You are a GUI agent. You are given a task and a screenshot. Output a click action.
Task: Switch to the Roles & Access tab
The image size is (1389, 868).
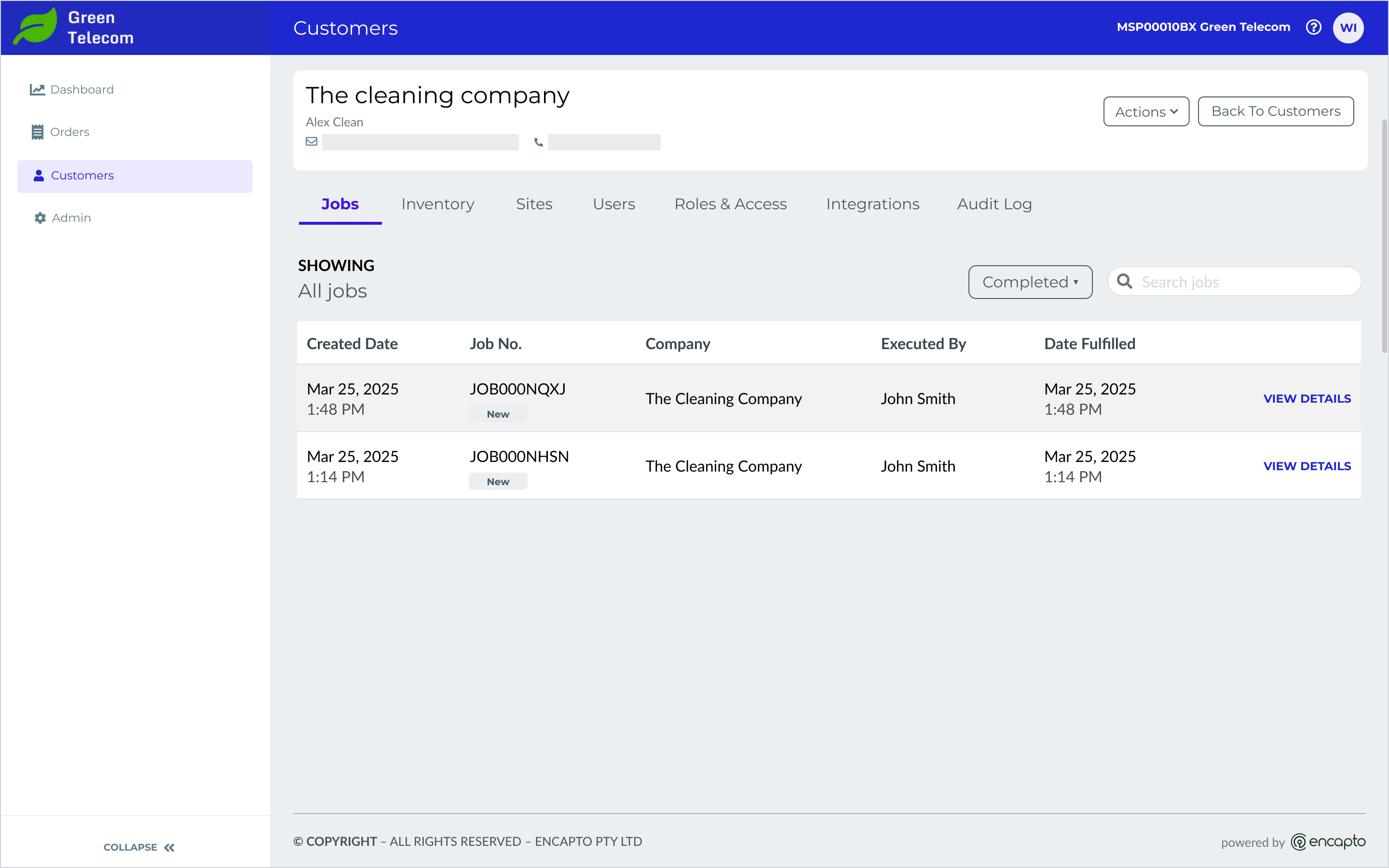730,204
